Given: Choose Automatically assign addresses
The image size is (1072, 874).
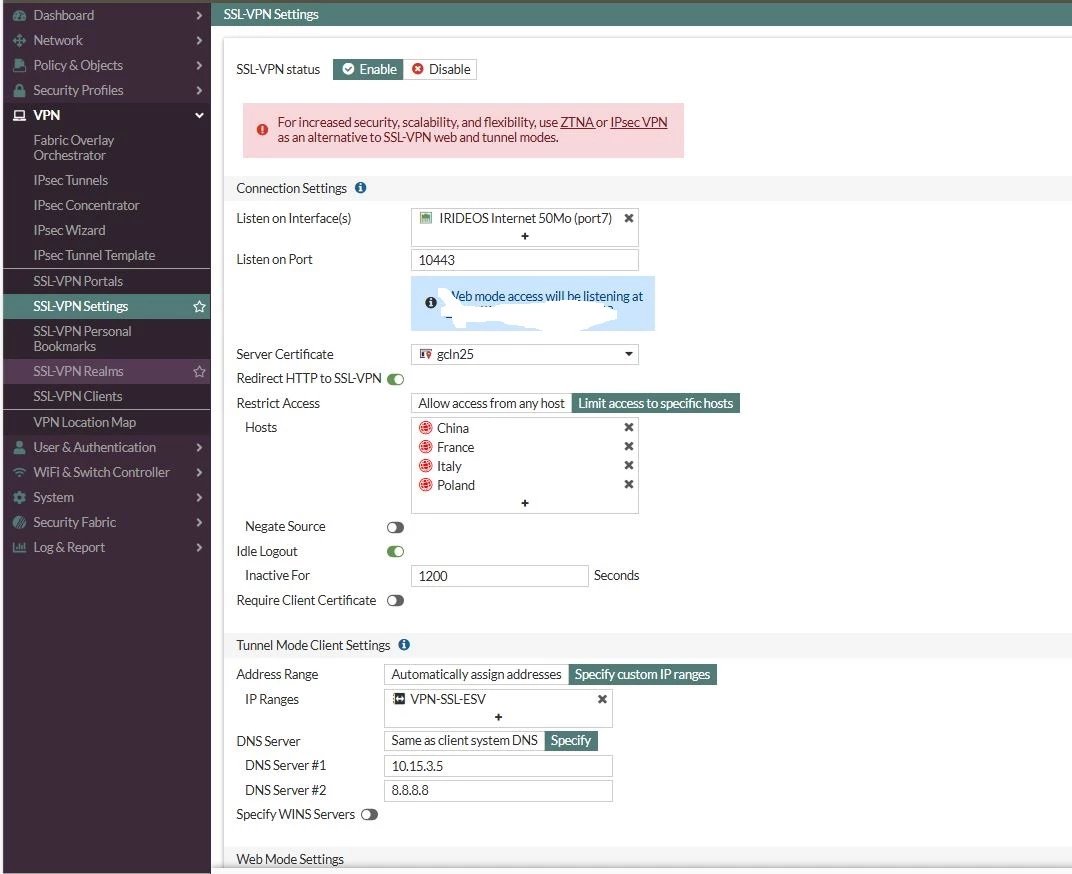Looking at the screenshot, I should pos(476,674).
